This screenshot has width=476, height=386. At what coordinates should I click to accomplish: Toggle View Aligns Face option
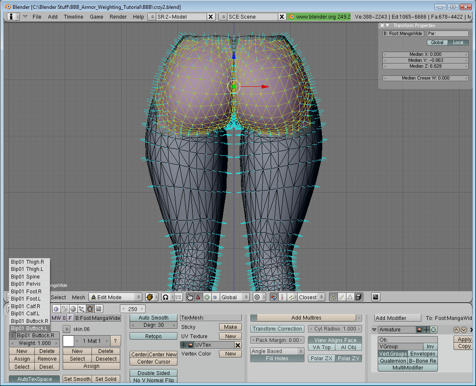click(335, 340)
